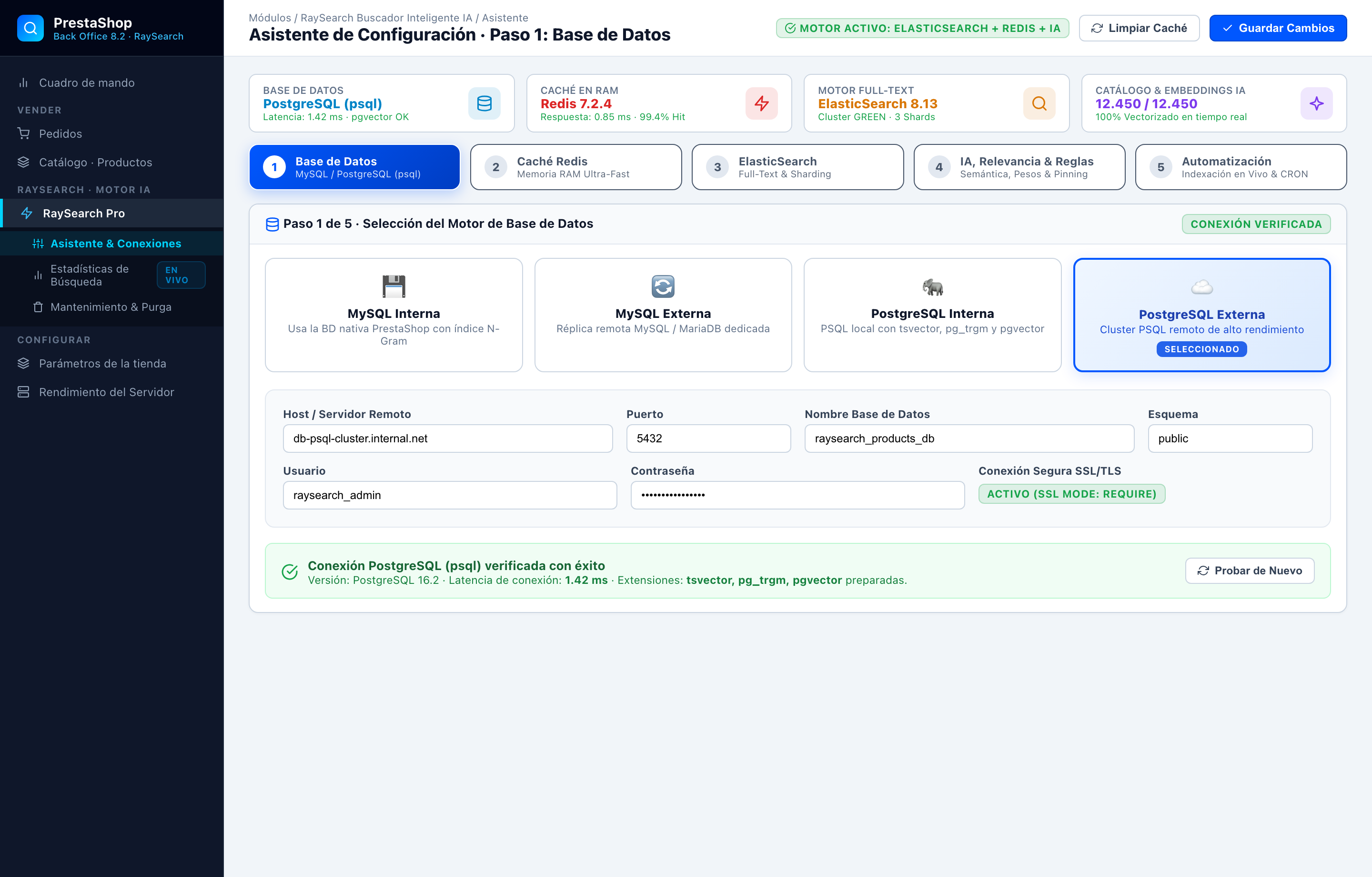Click the refresh icon in Limpiar Caché
This screenshot has width=1372, height=877.
tap(1097, 28)
